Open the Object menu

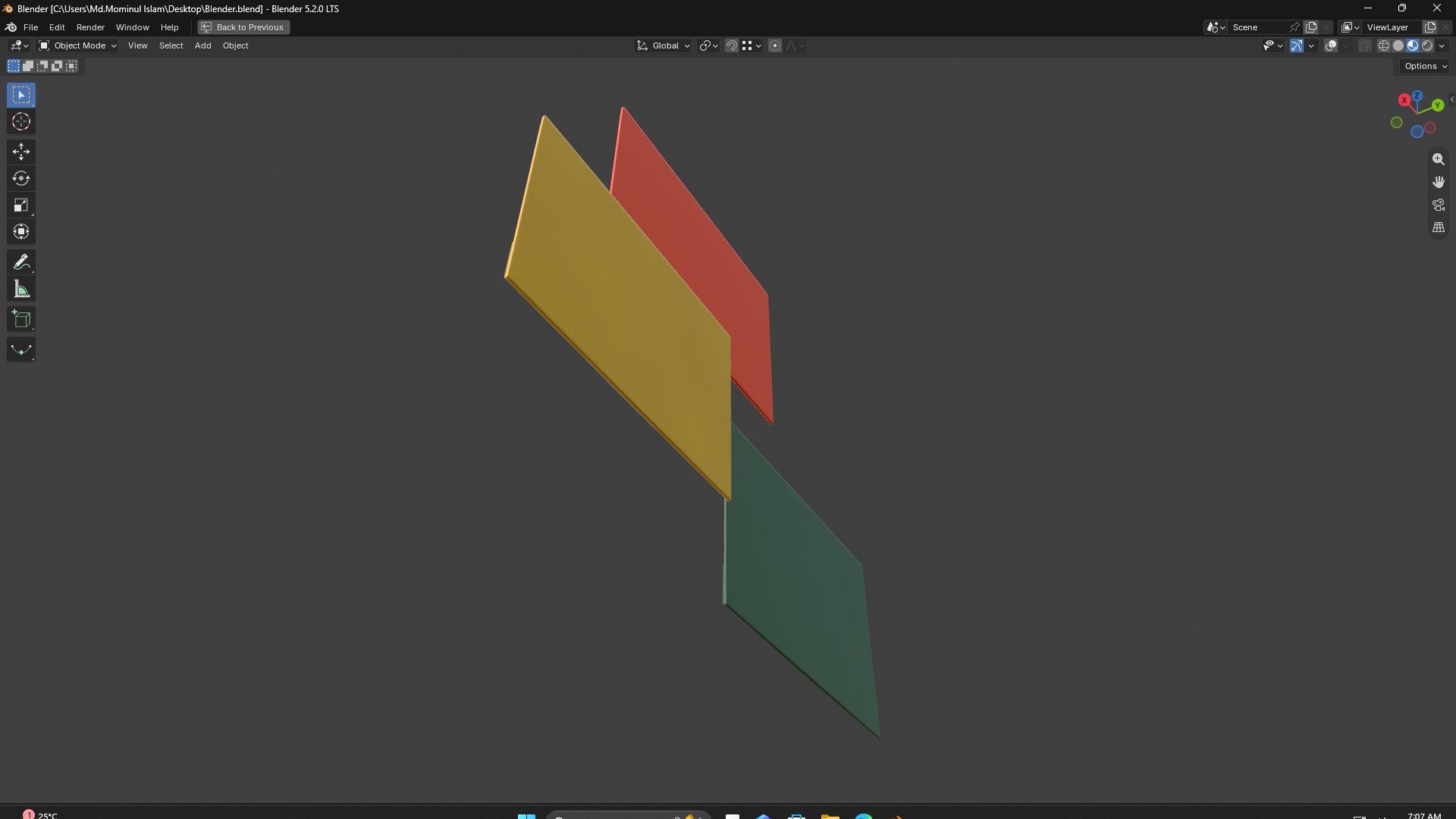(235, 45)
